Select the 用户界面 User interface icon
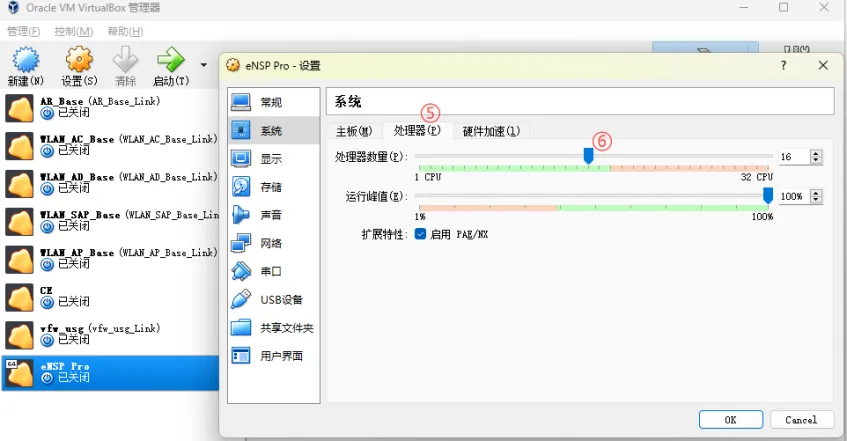The image size is (847, 441). pyautogui.click(x=241, y=356)
